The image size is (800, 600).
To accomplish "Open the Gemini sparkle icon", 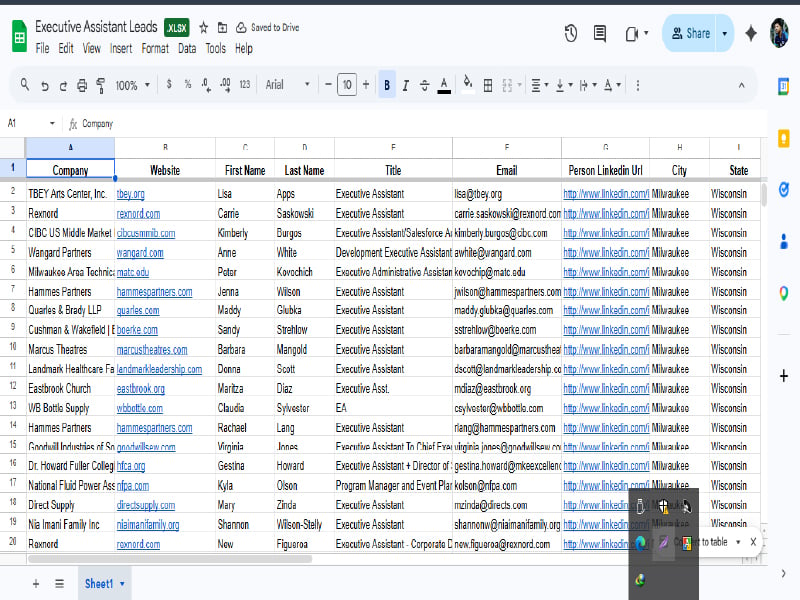I will [751, 34].
